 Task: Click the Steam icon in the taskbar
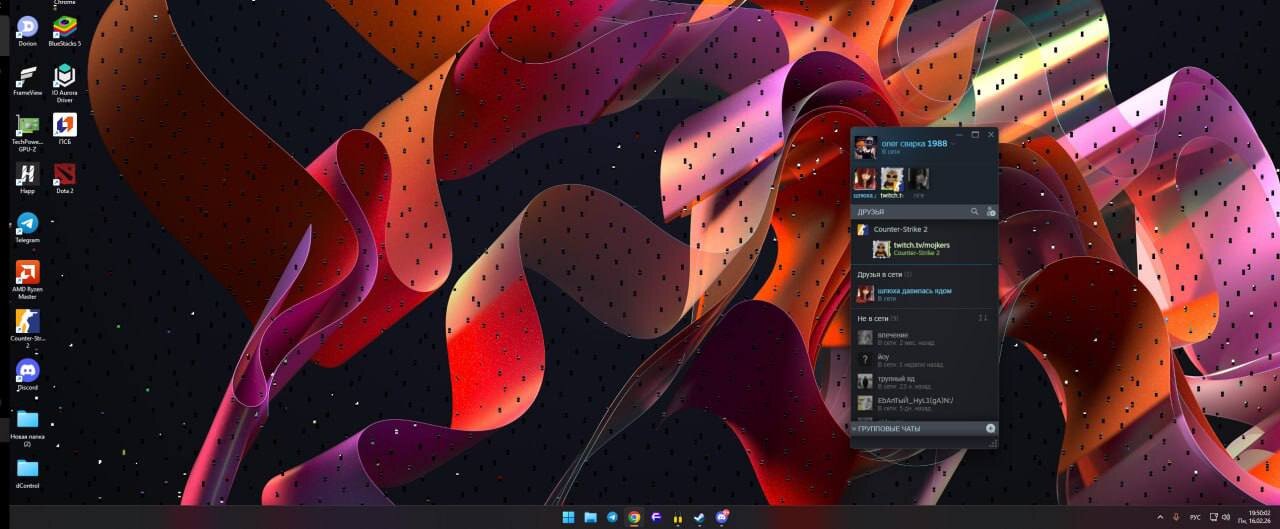click(699, 517)
